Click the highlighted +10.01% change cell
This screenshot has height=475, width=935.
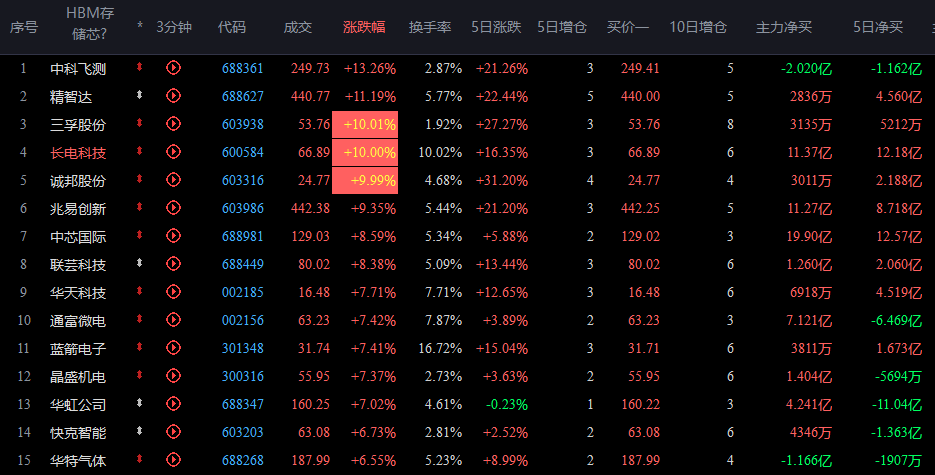pos(365,125)
